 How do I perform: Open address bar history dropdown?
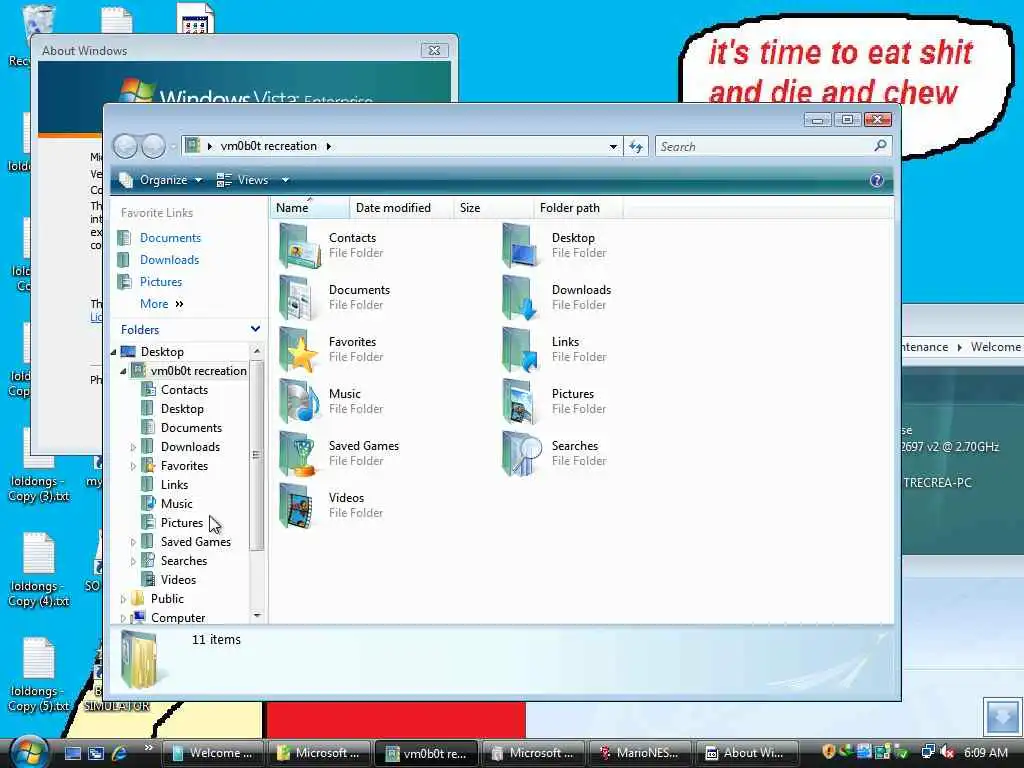point(613,146)
